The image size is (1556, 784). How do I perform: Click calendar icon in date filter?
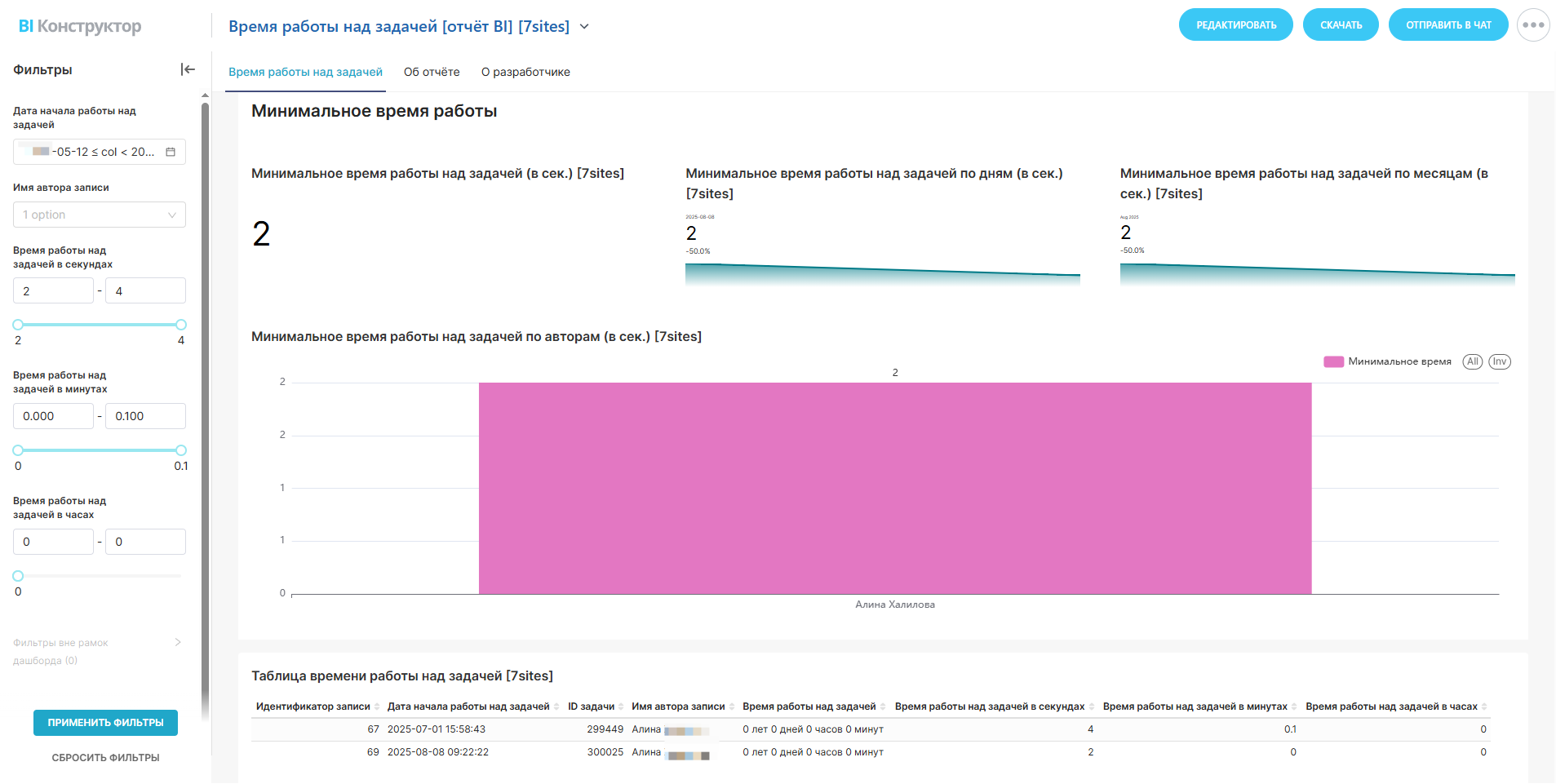pos(171,152)
